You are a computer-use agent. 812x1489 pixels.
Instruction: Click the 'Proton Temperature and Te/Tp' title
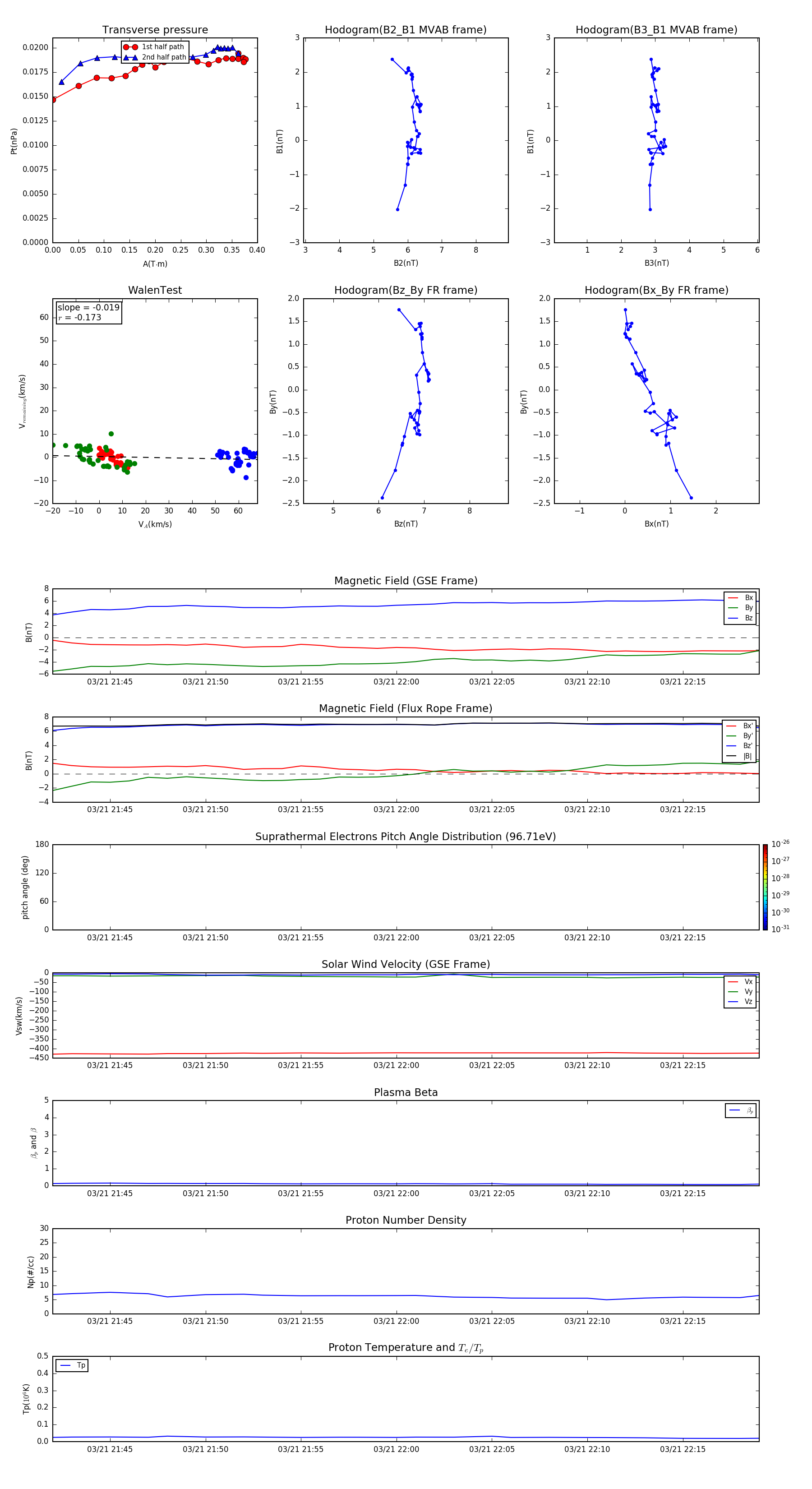[406, 1348]
